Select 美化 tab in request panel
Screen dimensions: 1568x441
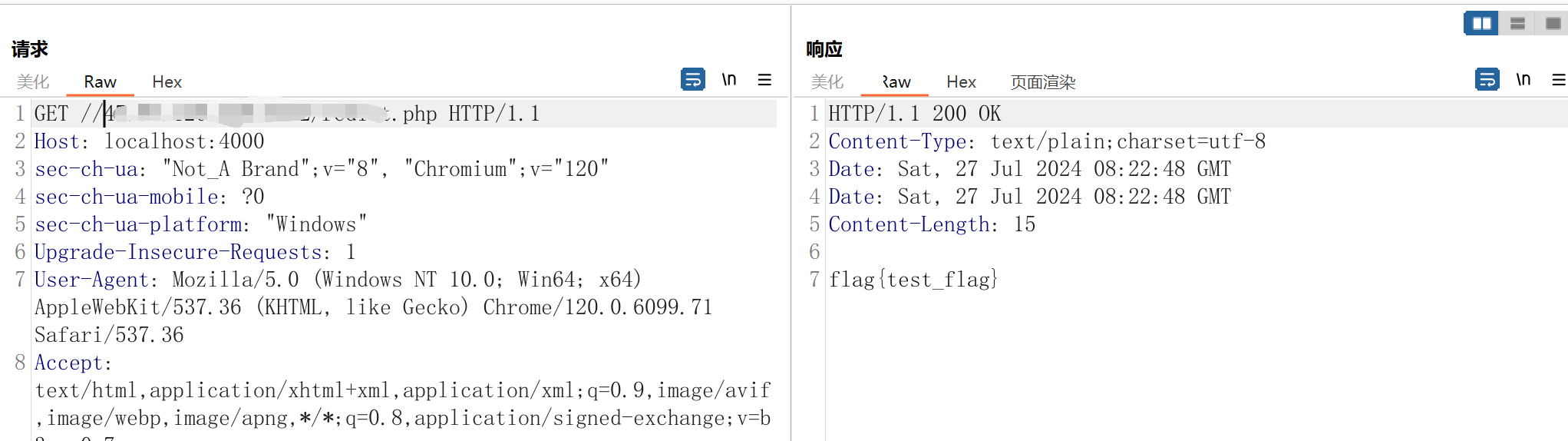[x=33, y=81]
